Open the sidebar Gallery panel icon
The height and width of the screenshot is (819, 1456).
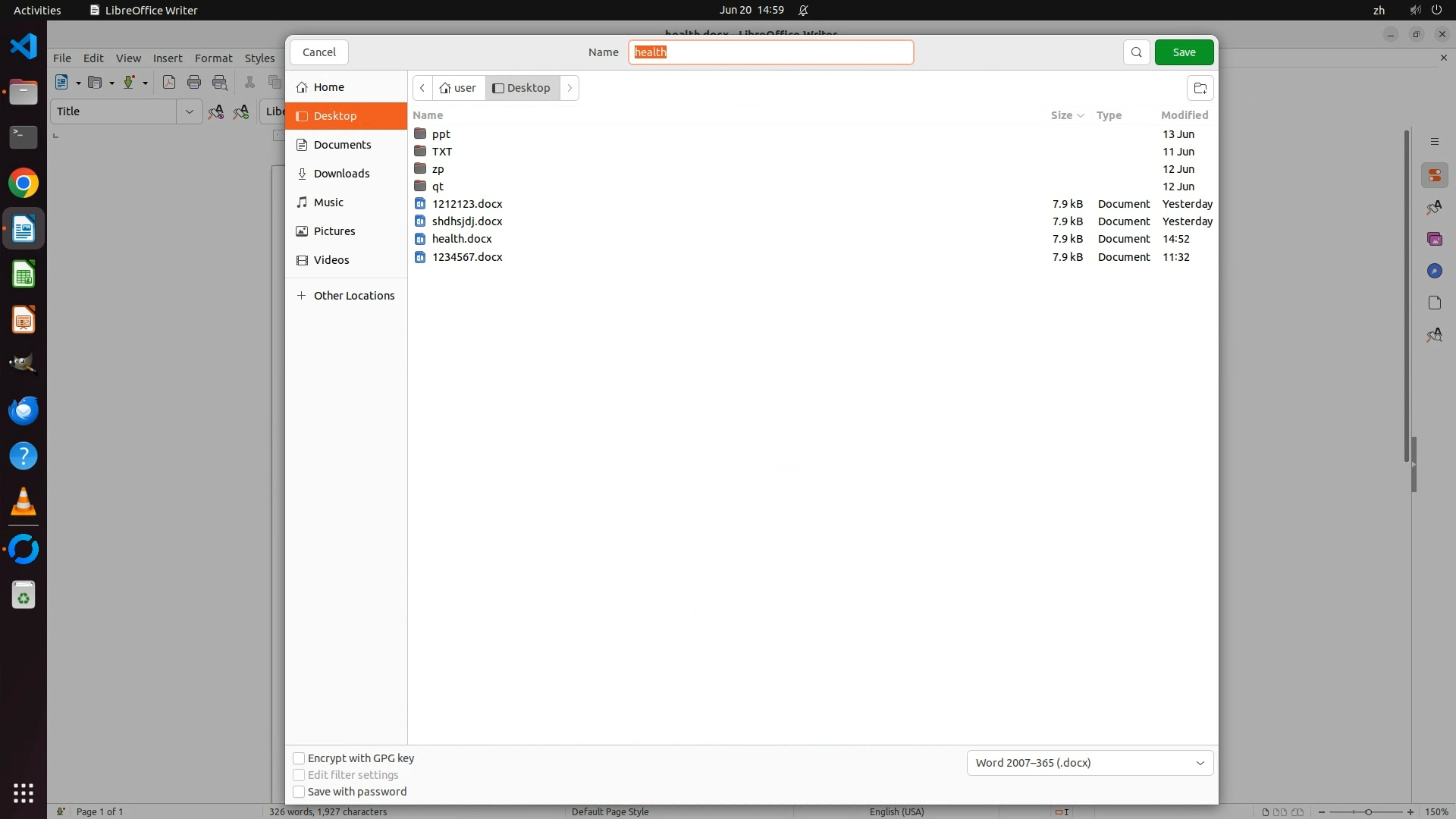[1434, 239]
